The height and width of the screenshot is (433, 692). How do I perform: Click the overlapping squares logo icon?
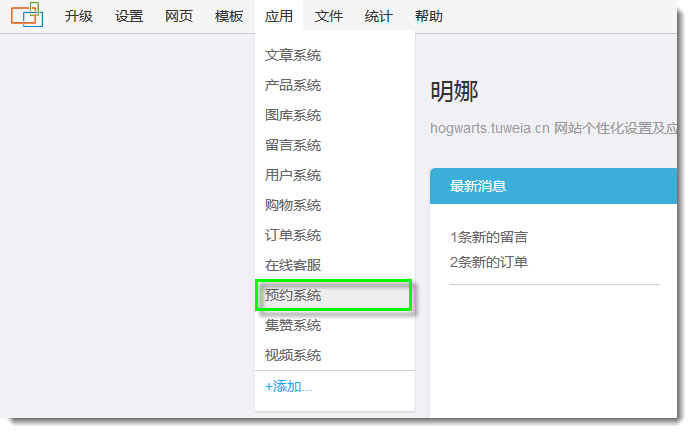point(27,15)
